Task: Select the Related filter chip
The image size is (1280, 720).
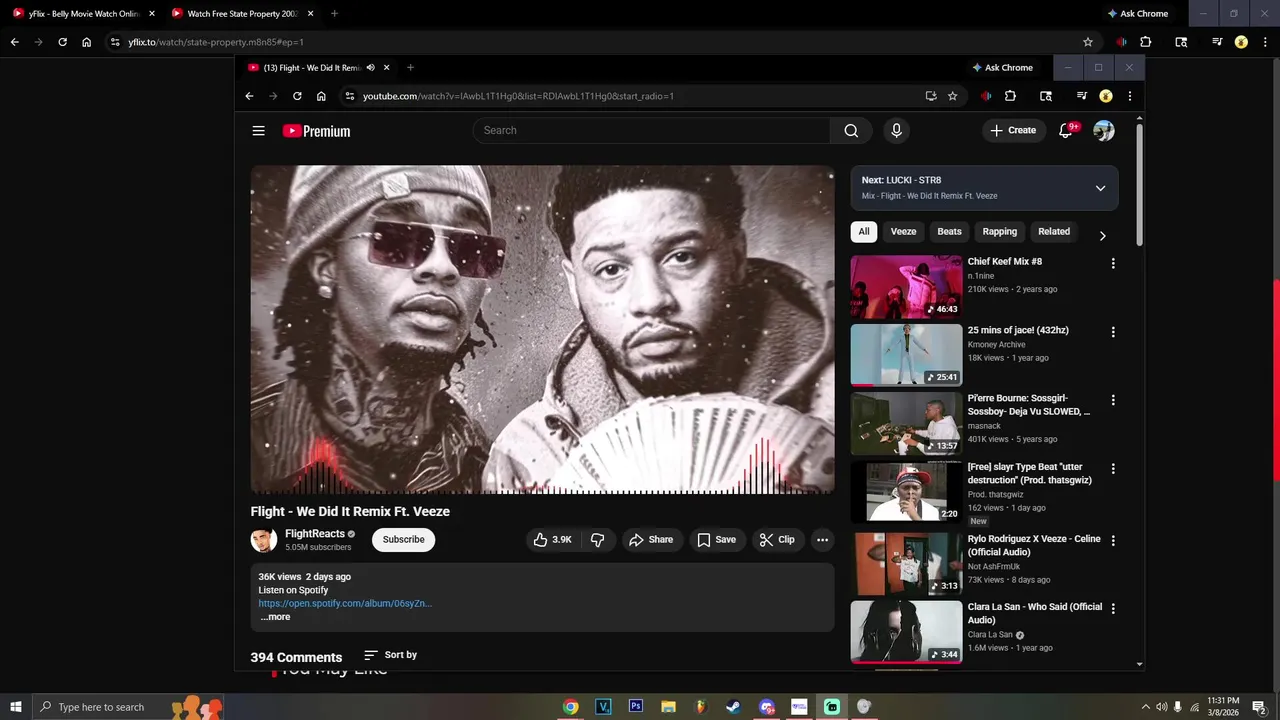Action: pyautogui.click(x=1054, y=231)
